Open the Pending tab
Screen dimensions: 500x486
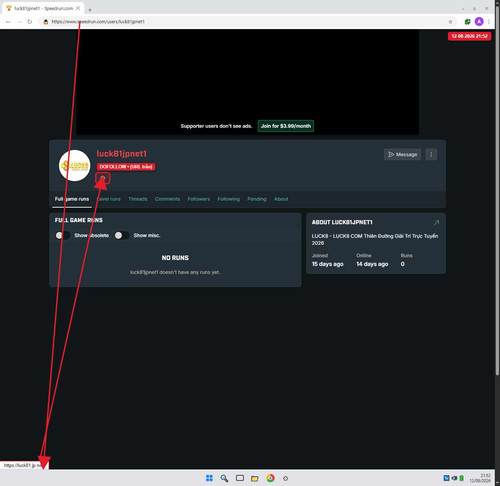tap(257, 199)
